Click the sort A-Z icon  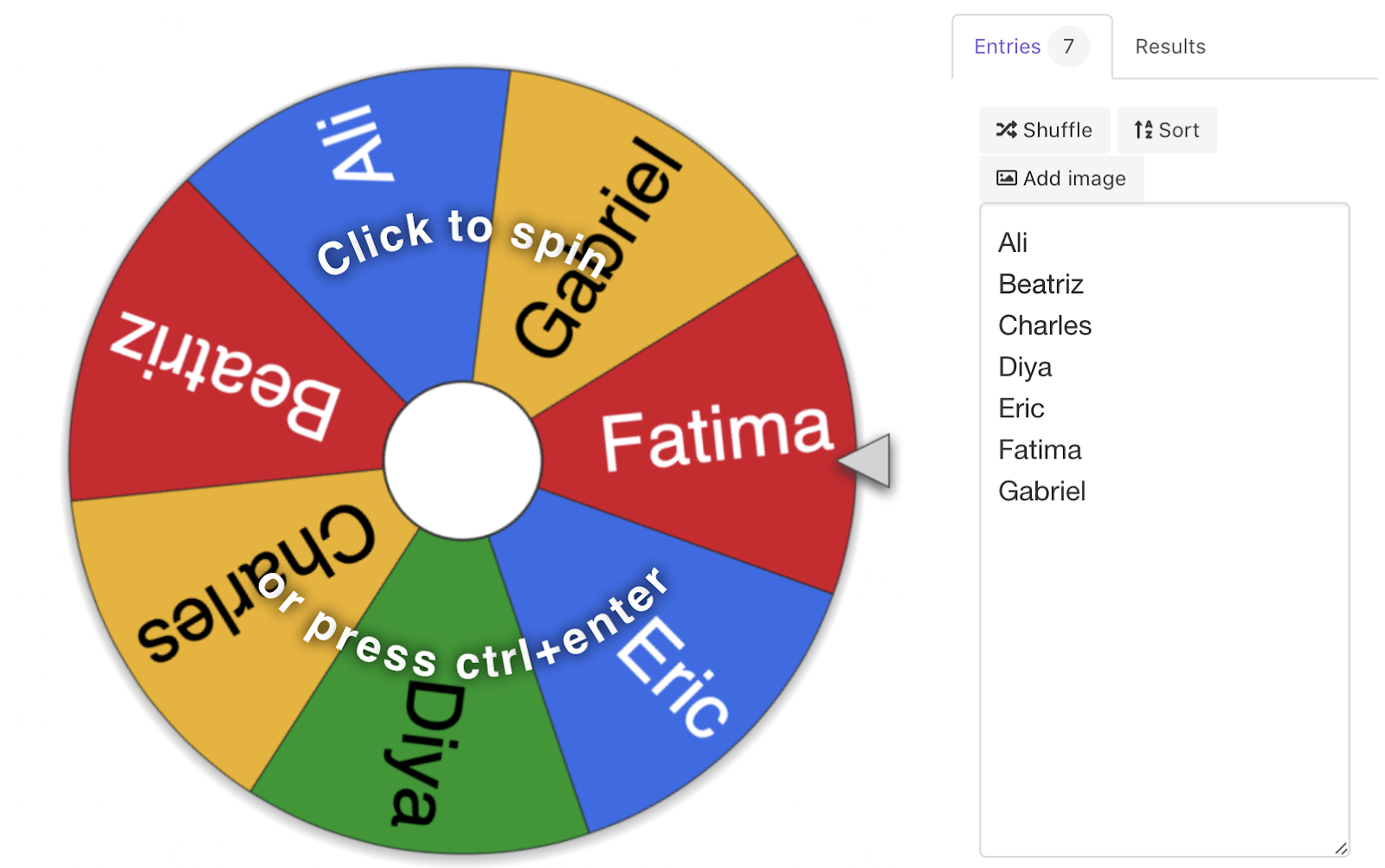click(1143, 130)
